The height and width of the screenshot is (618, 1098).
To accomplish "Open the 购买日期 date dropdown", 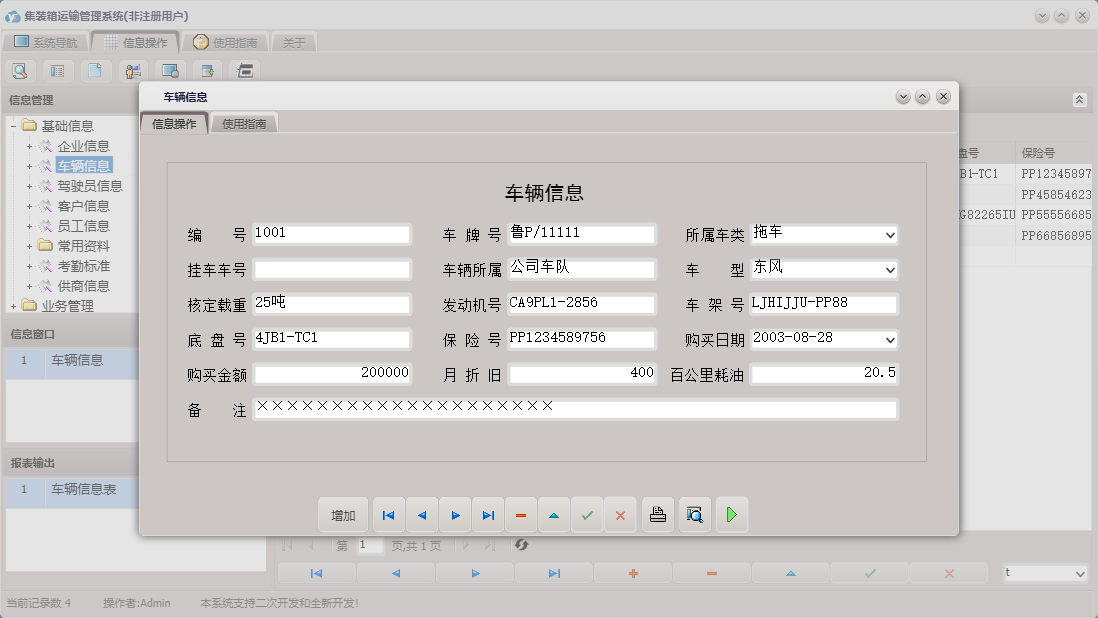I will tap(890, 339).
